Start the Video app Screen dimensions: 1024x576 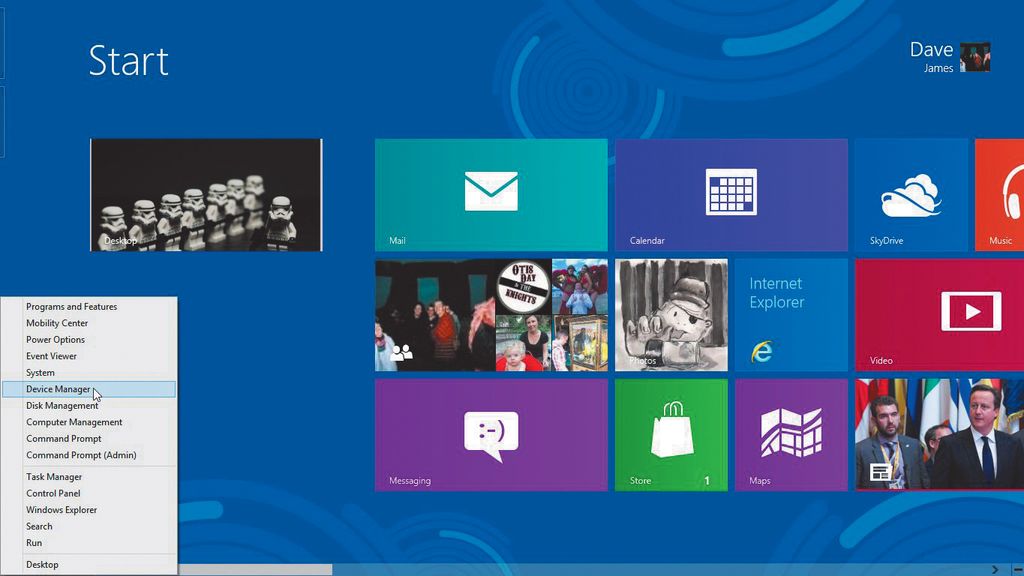click(x=940, y=314)
